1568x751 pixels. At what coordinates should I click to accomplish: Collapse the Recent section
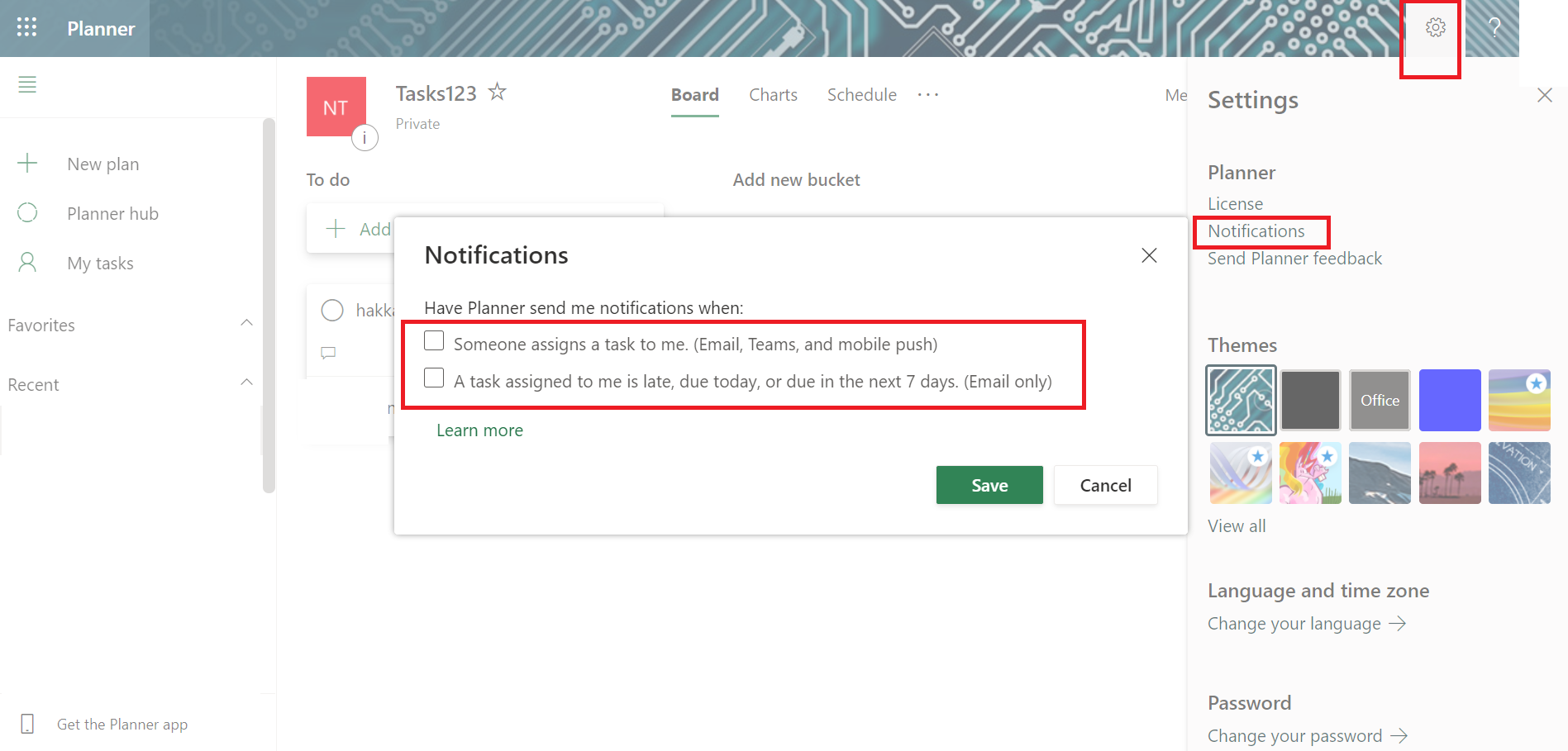click(246, 383)
